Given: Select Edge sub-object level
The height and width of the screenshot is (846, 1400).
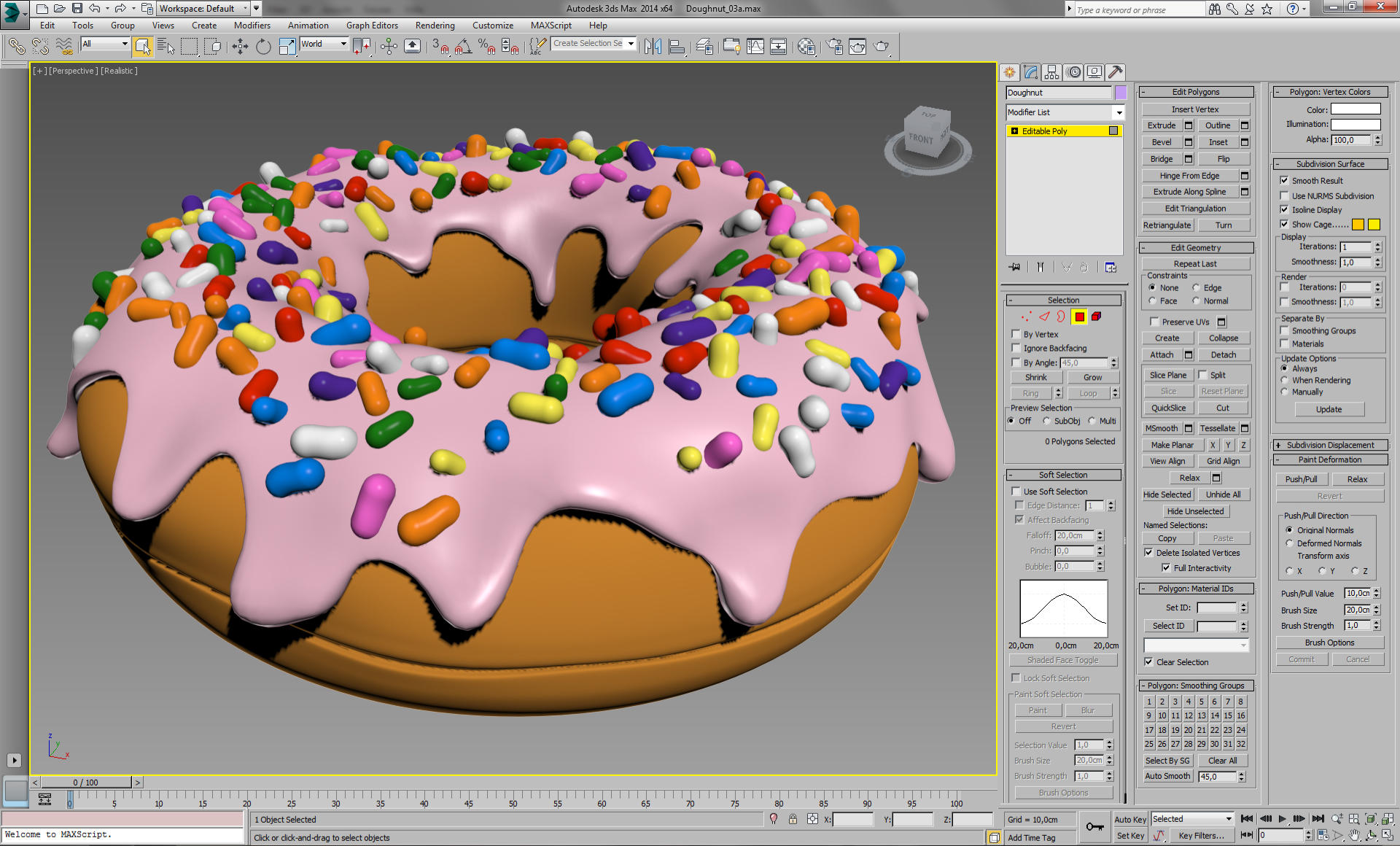Looking at the screenshot, I should [x=1044, y=317].
